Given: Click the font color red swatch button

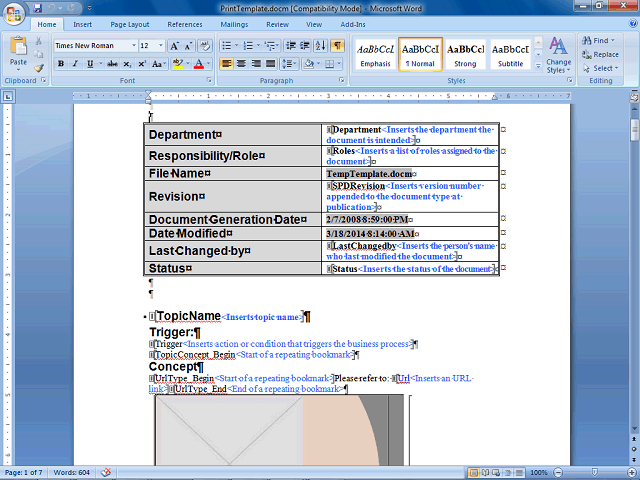Looking at the screenshot, I should [x=199, y=64].
